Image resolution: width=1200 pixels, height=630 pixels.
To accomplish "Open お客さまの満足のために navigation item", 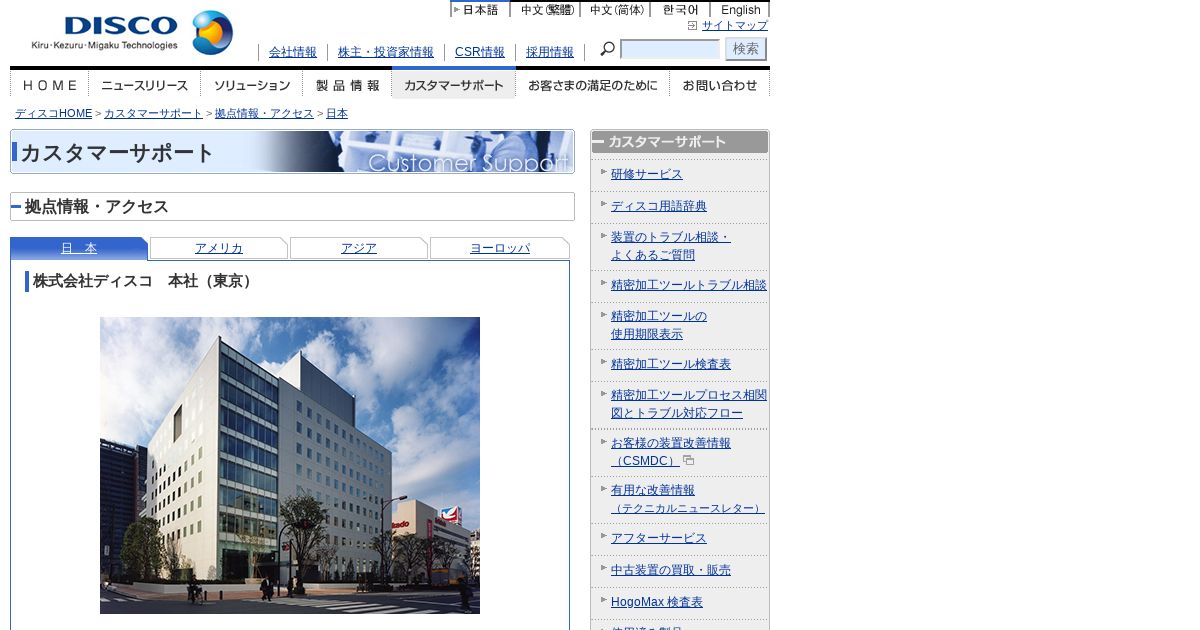I will 593,85.
